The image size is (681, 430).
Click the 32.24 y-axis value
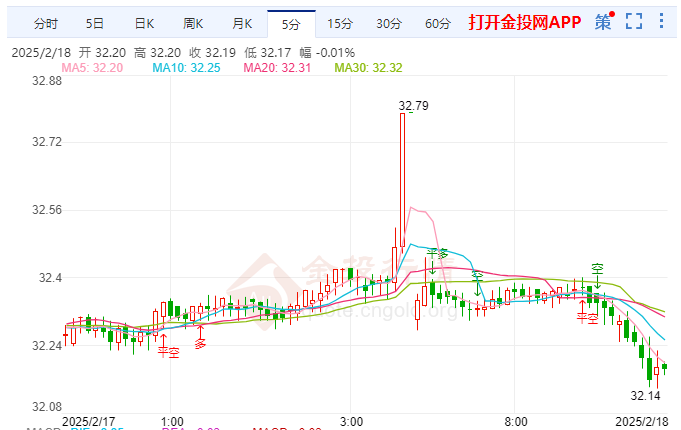[47, 346]
